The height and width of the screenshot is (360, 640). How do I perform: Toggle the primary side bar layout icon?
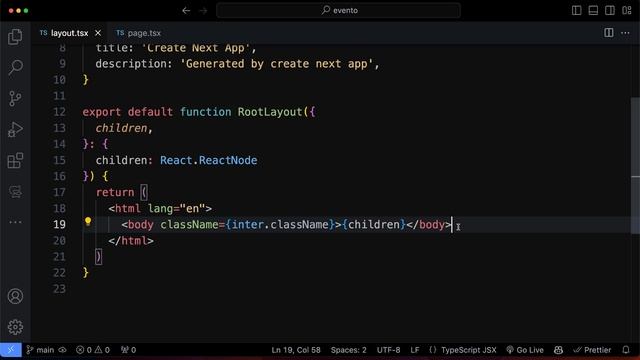[576, 11]
